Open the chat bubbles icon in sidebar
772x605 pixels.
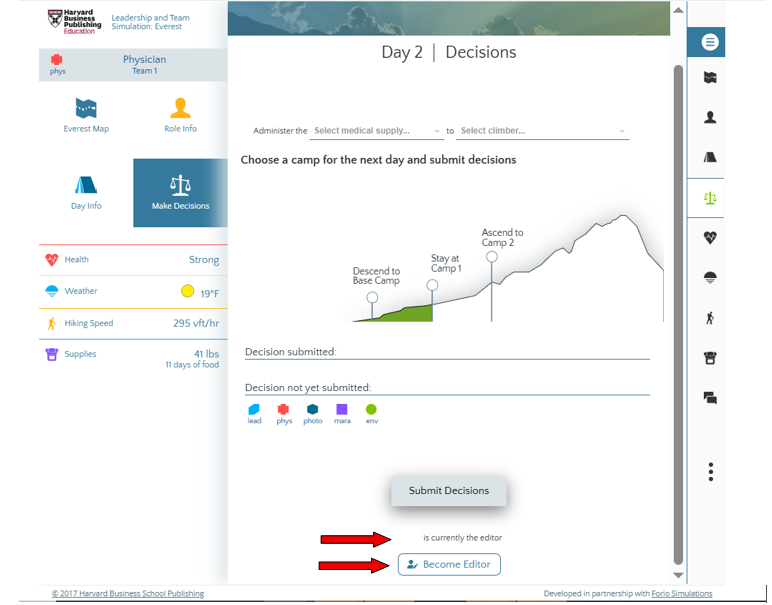710,398
